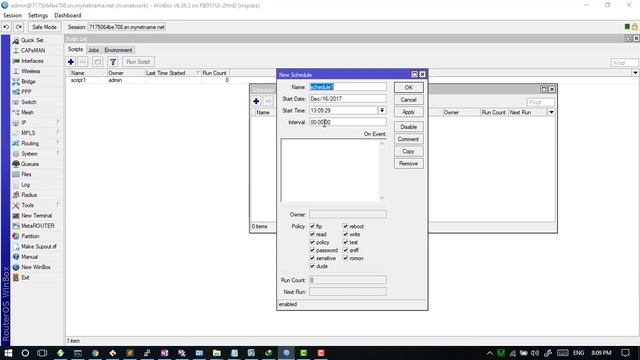Click Cancel in New Schedule
640x360 pixels.
tap(409, 100)
